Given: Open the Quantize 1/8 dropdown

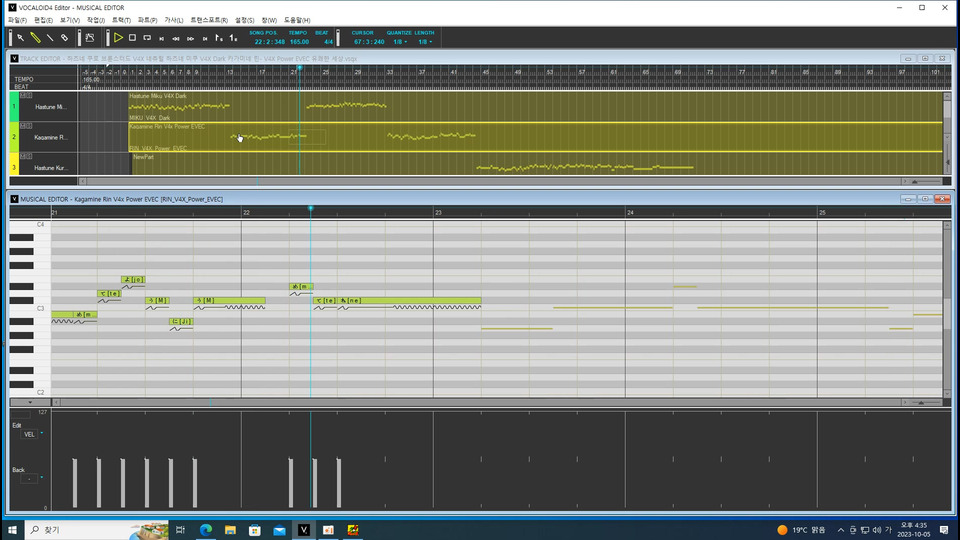Looking at the screenshot, I should [x=400, y=42].
